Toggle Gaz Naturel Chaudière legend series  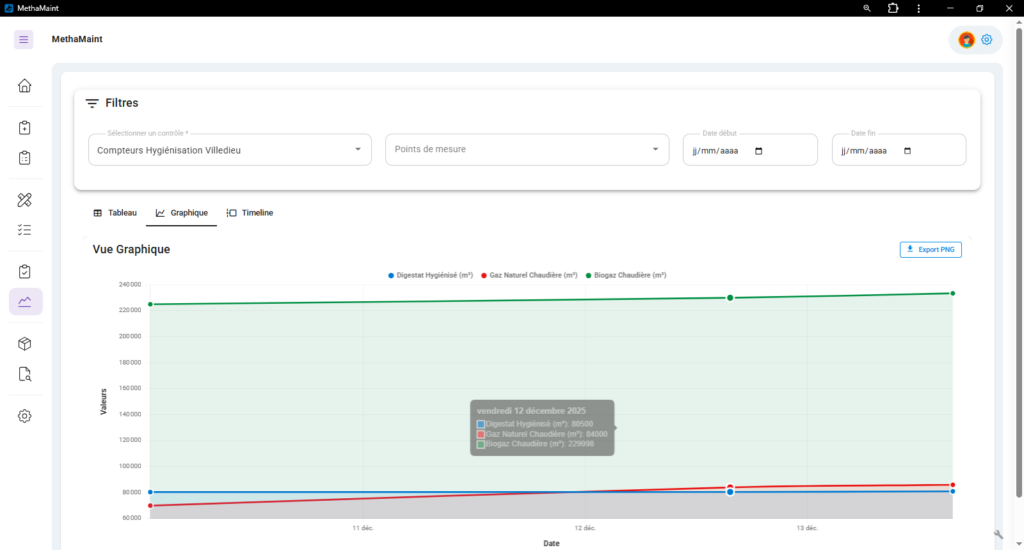[529, 275]
